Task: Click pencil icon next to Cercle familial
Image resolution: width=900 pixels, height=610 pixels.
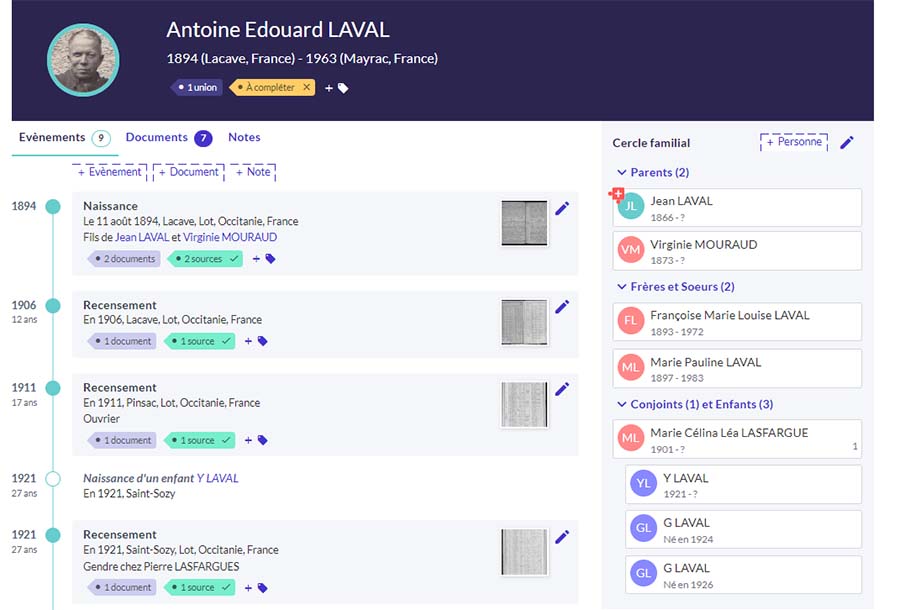Action: tap(847, 143)
